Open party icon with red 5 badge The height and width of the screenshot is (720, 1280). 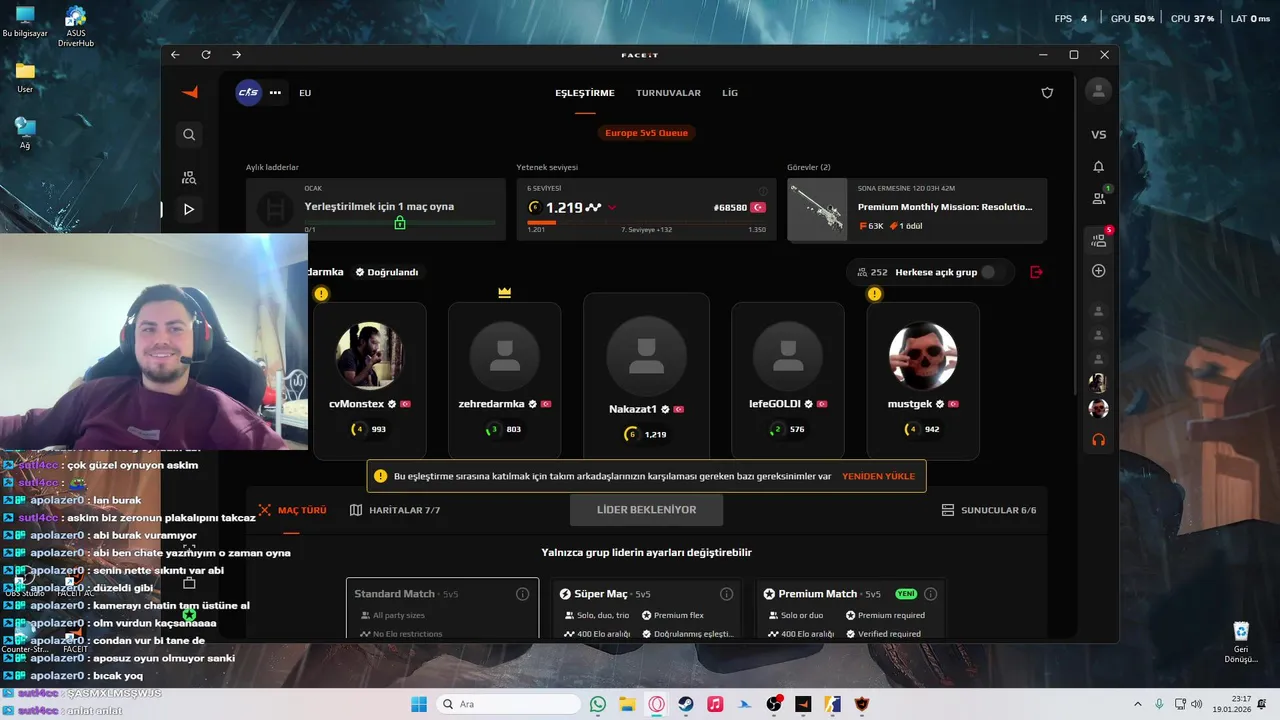(x=1099, y=240)
